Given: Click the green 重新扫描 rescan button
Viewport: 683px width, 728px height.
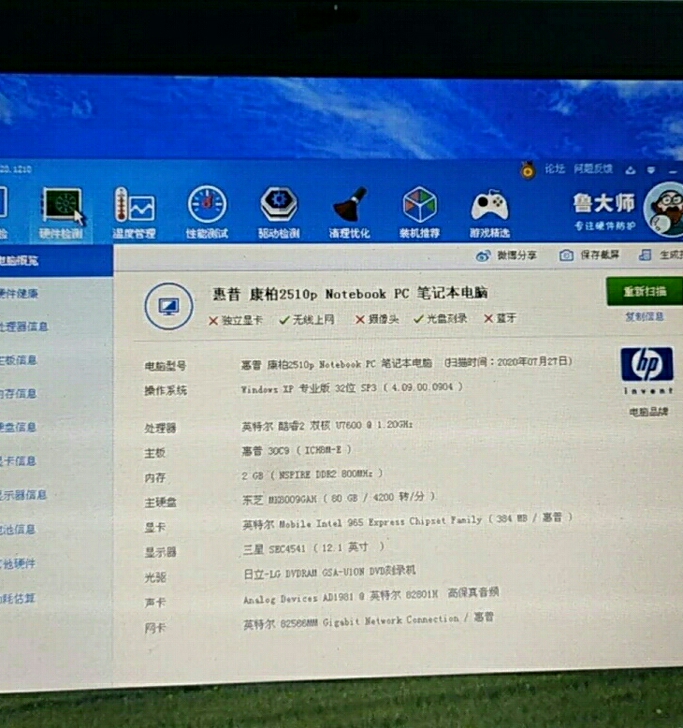Looking at the screenshot, I should click(x=644, y=292).
